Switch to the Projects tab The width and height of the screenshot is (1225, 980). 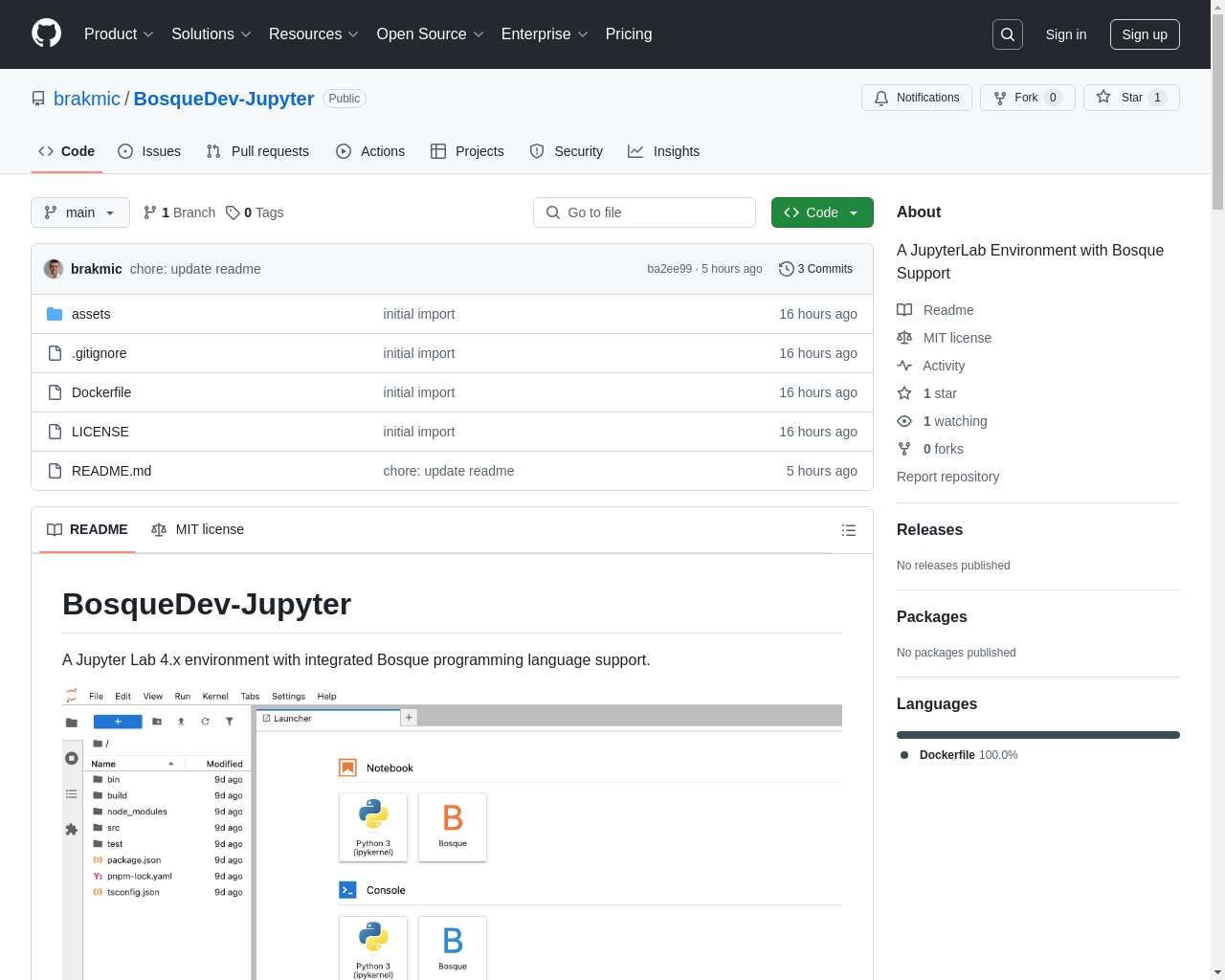(467, 151)
